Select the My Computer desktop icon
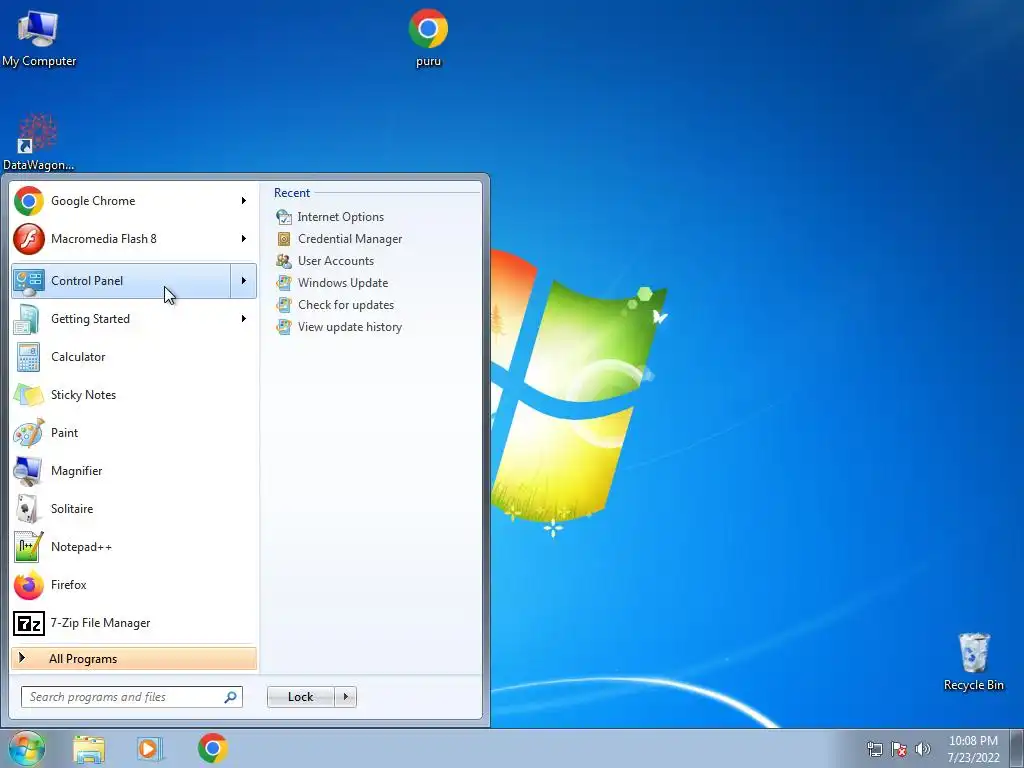This screenshot has width=1024, height=768. coord(39,39)
